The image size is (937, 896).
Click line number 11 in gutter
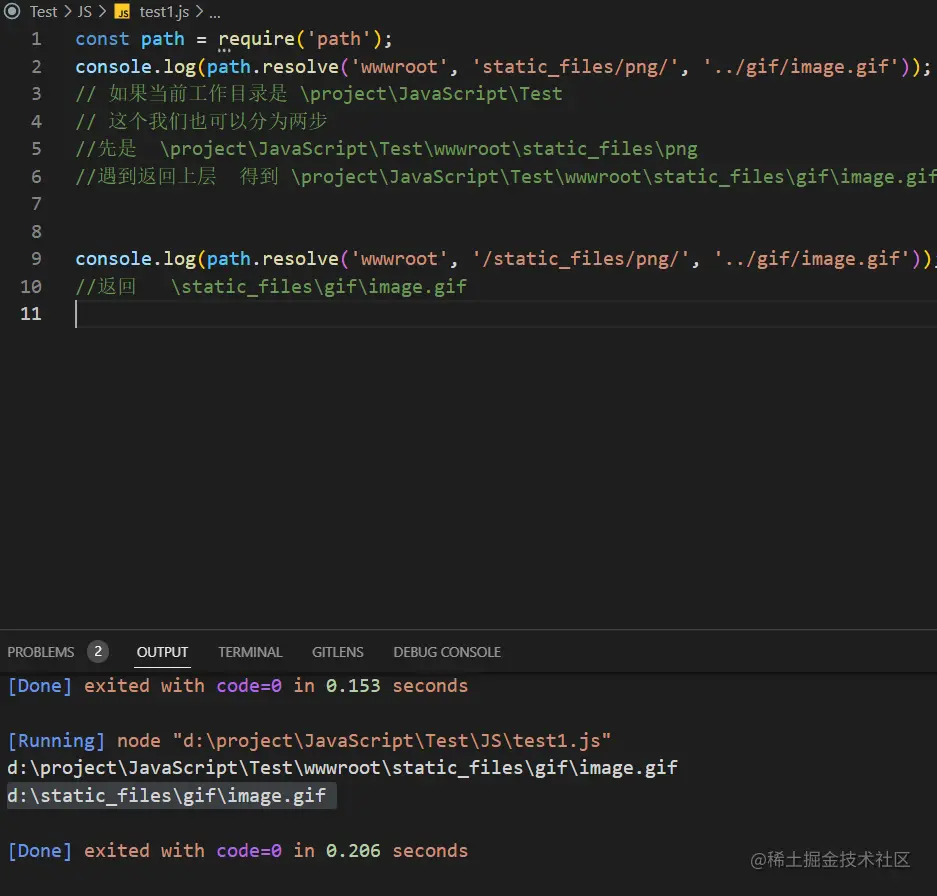click(x=31, y=314)
